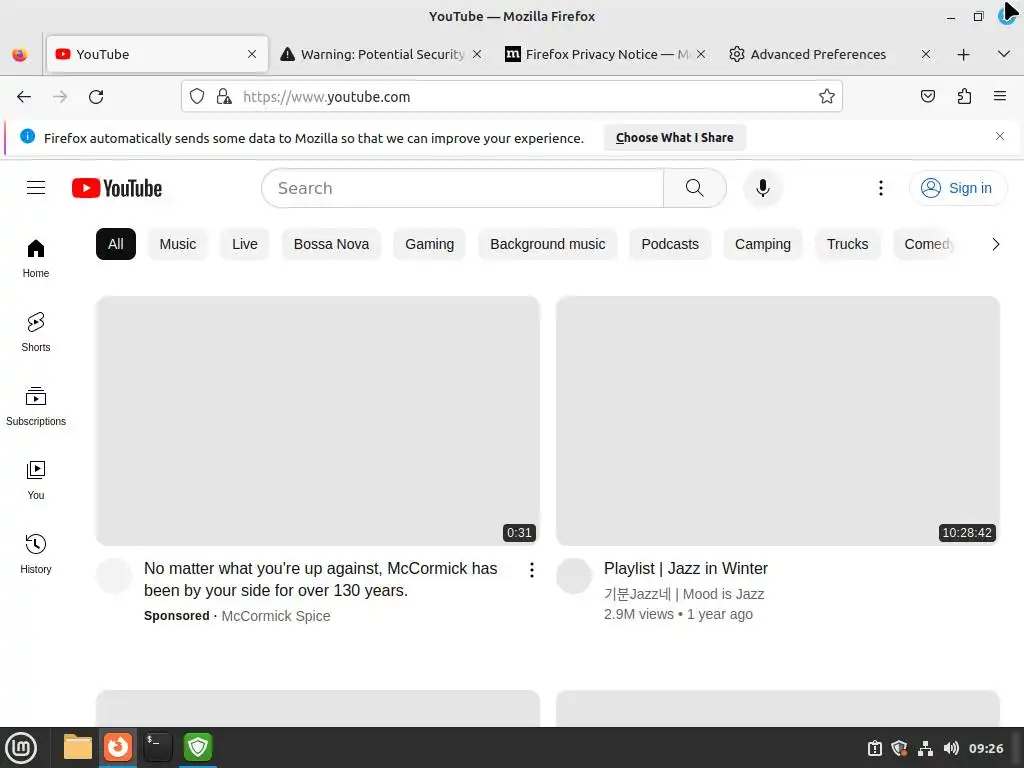The image size is (1024, 768).
Task: Filter by Bossa Nova chip
Action: click(331, 244)
